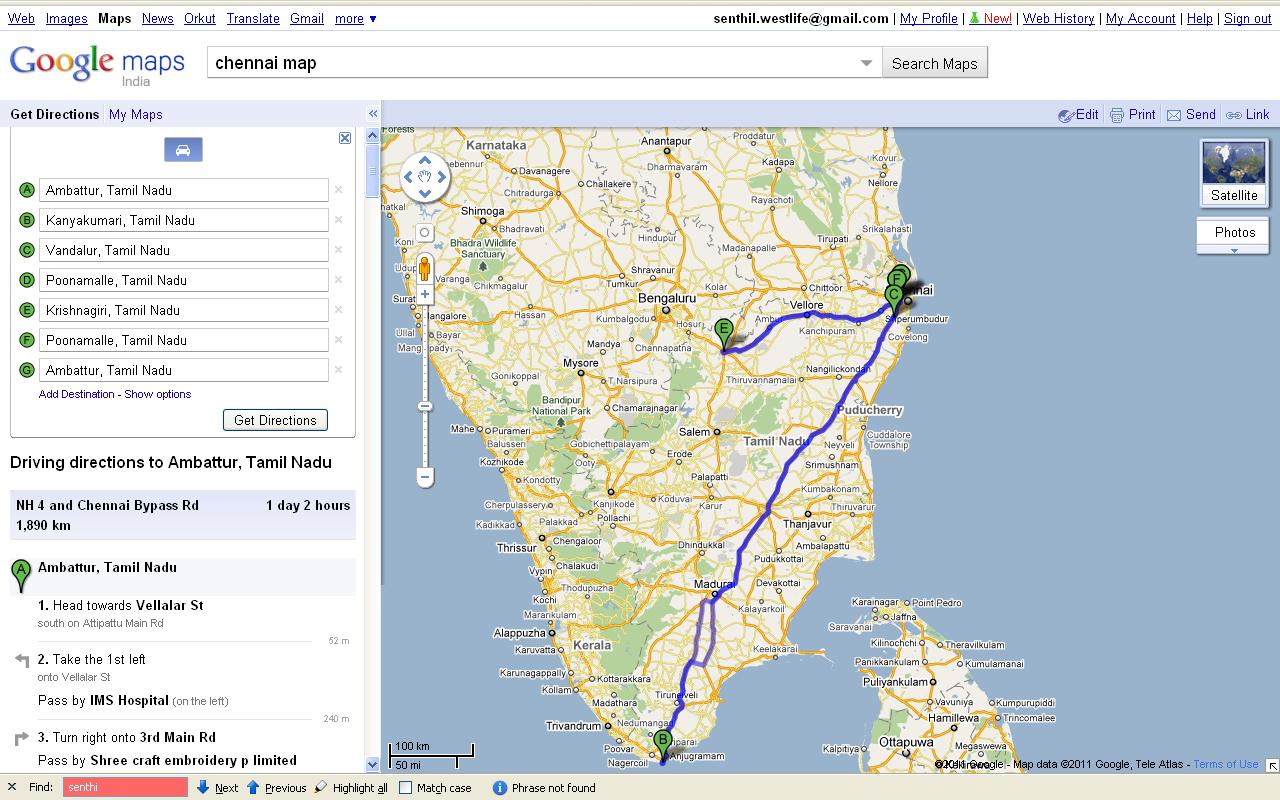Click map marker B at Kanyakumari
1280x800 pixels.
pos(662,746)
